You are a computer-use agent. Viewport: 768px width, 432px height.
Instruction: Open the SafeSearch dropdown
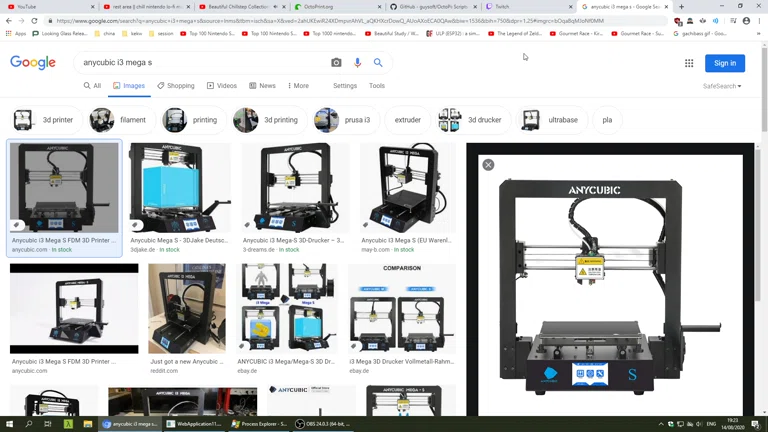[x=722, y=86]
